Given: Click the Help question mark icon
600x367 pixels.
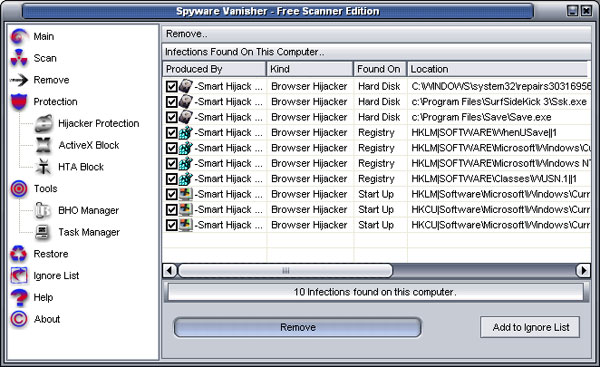Looking at the screenshot, I should coord(19,297).
